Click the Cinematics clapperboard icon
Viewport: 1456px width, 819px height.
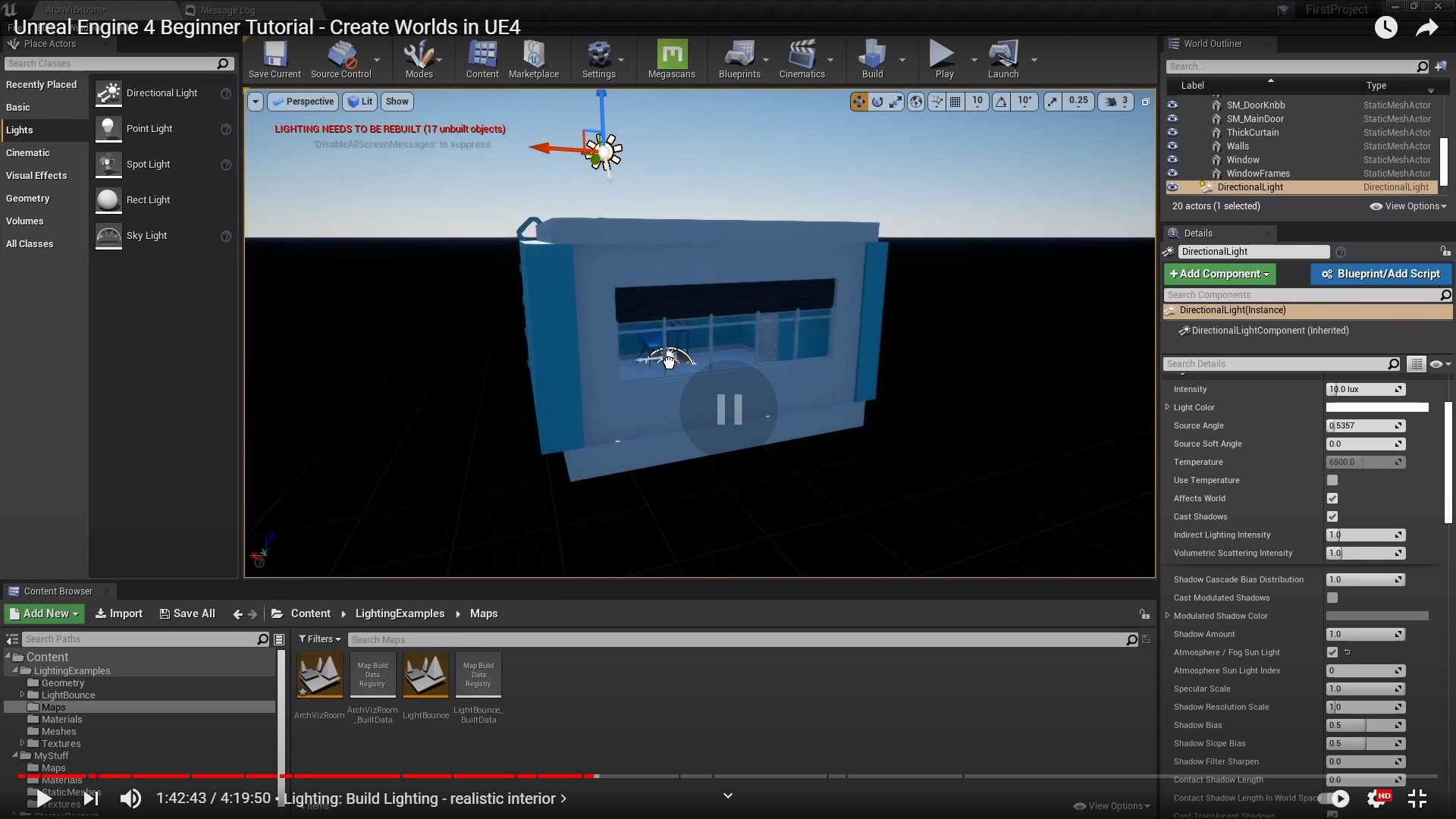[x=802, y=55]
